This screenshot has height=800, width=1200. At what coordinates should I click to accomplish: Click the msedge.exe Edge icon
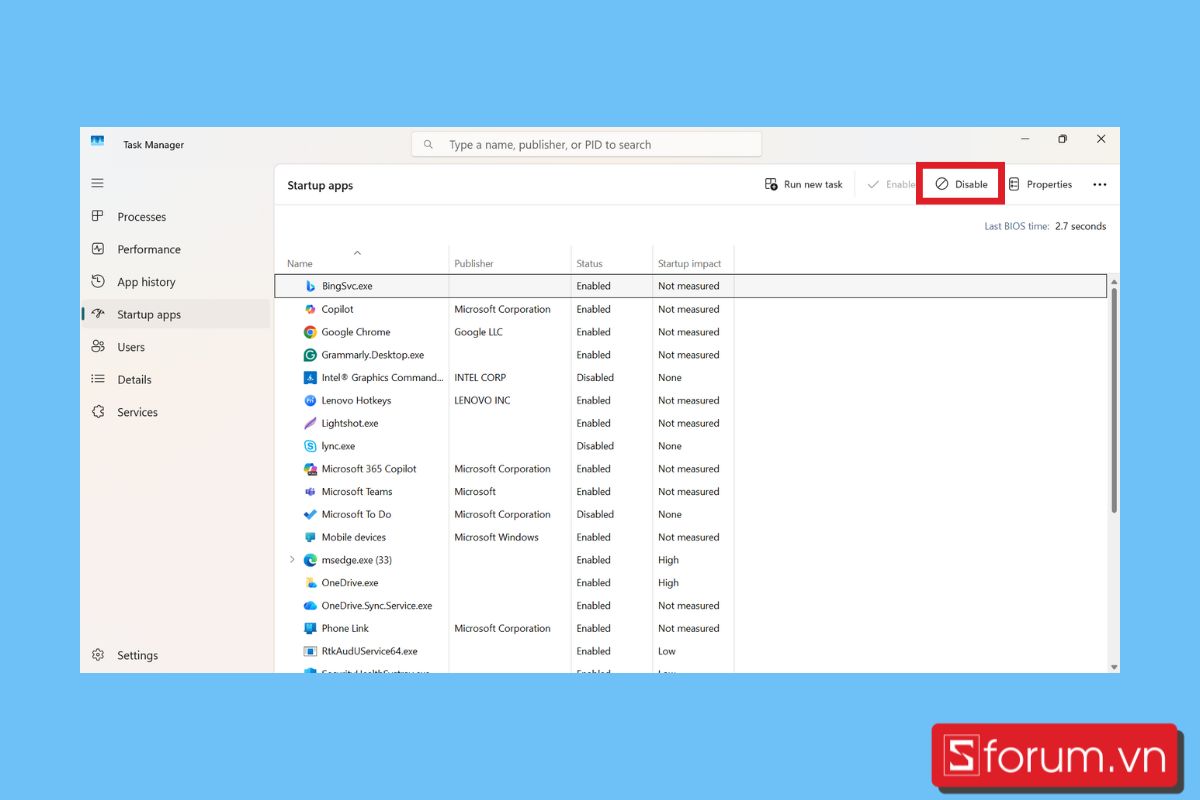click(x=310, y=560)
